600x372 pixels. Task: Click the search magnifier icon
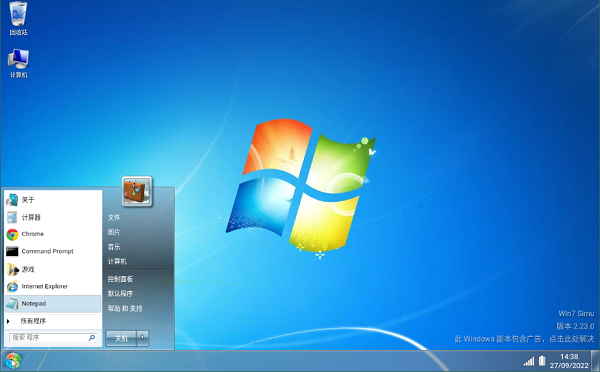tap(92, 338)
